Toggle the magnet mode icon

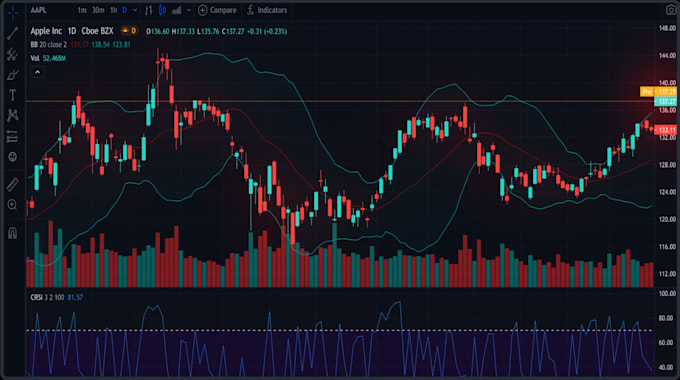click(13, 233)
